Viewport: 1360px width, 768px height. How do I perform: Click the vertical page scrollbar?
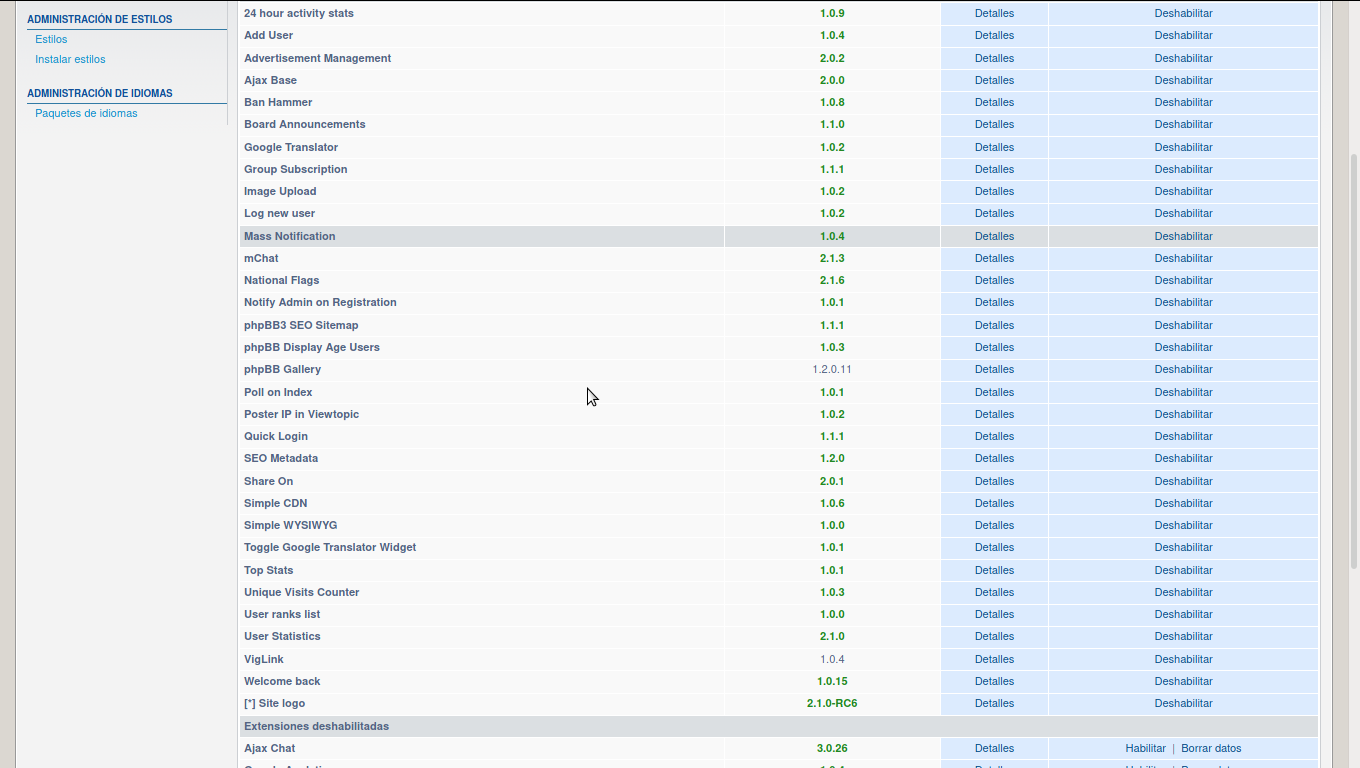[x=1354, y=400]
